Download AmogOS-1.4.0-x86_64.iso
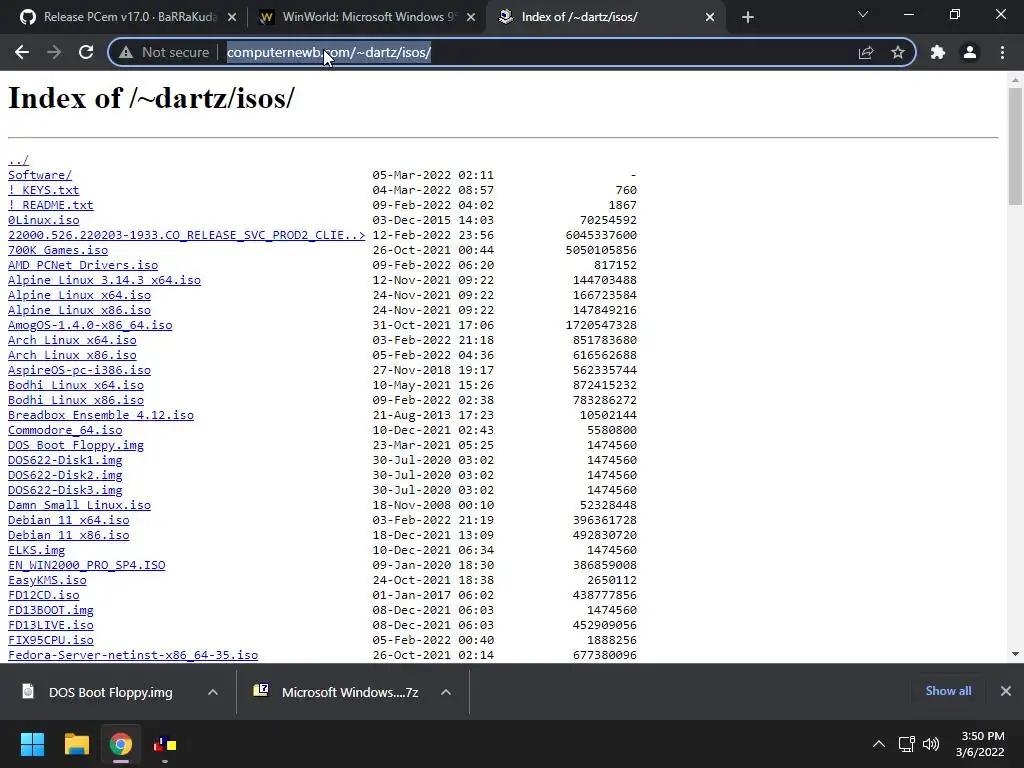The width and height of the screenshot is (1024, 768). pyautogui.click(x=90, y=325)
